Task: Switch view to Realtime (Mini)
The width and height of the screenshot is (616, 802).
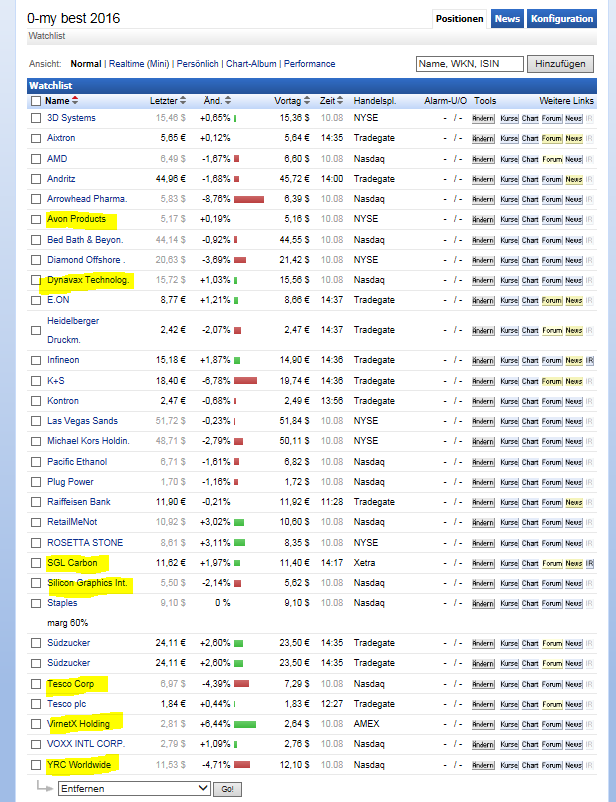Action: tap(139, 64)
